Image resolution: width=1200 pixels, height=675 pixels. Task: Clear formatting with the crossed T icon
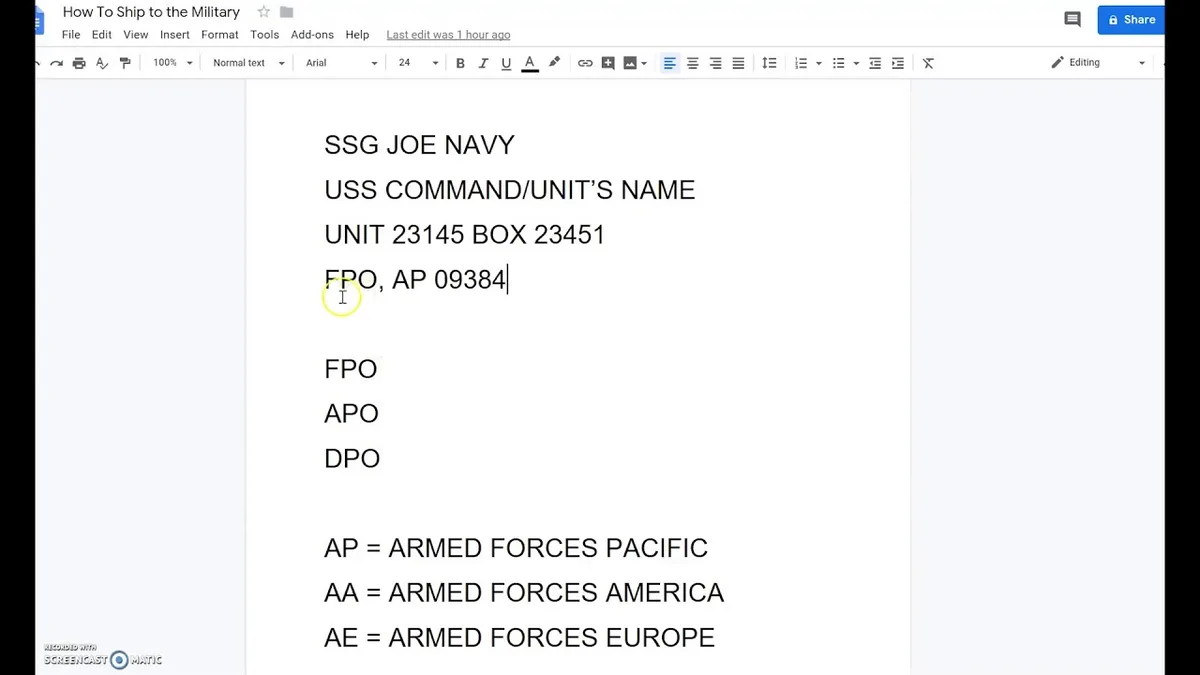point(928,63)
